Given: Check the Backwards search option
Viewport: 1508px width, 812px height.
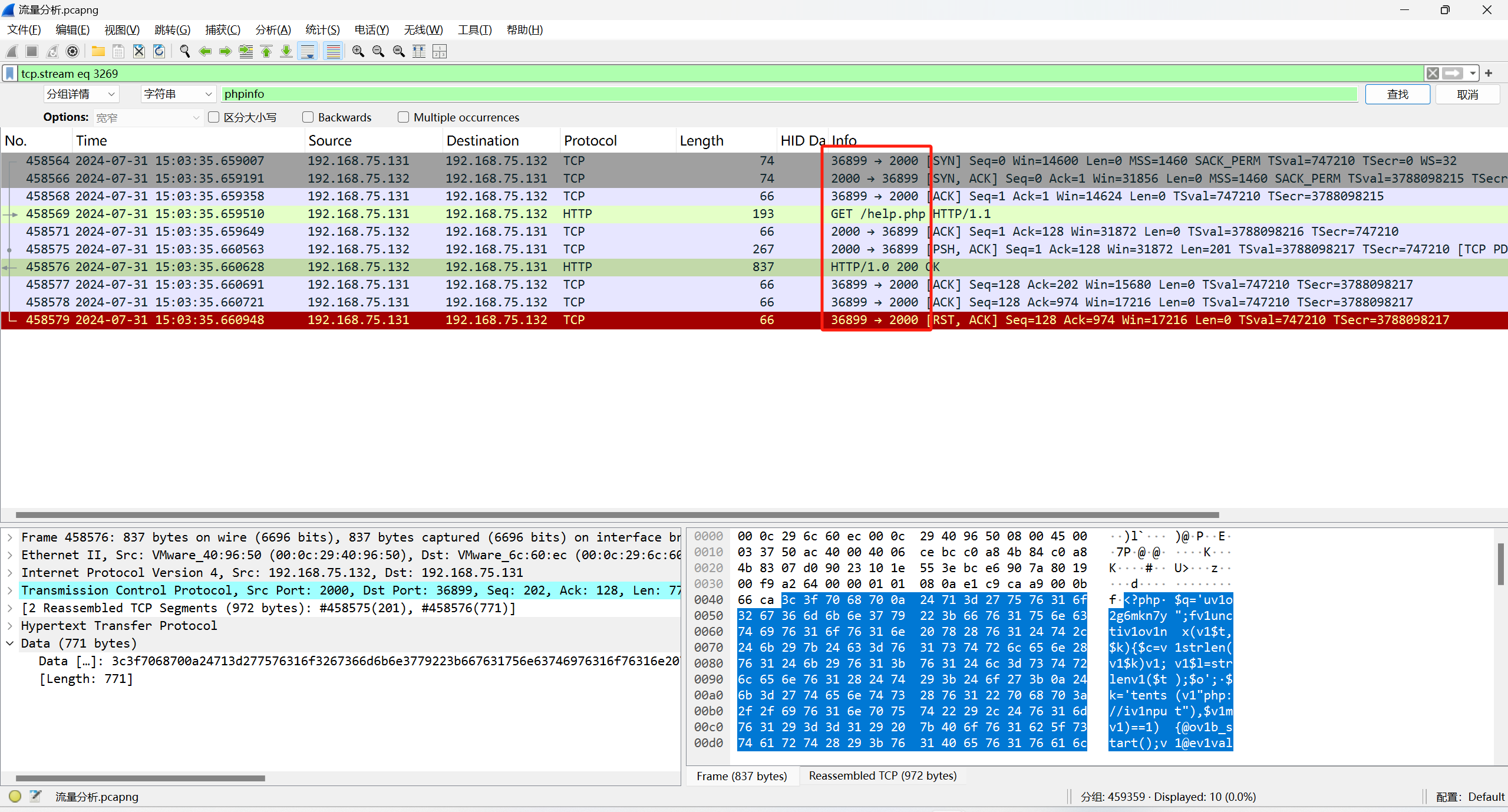Looking at the screenshot, I should 308,117.
